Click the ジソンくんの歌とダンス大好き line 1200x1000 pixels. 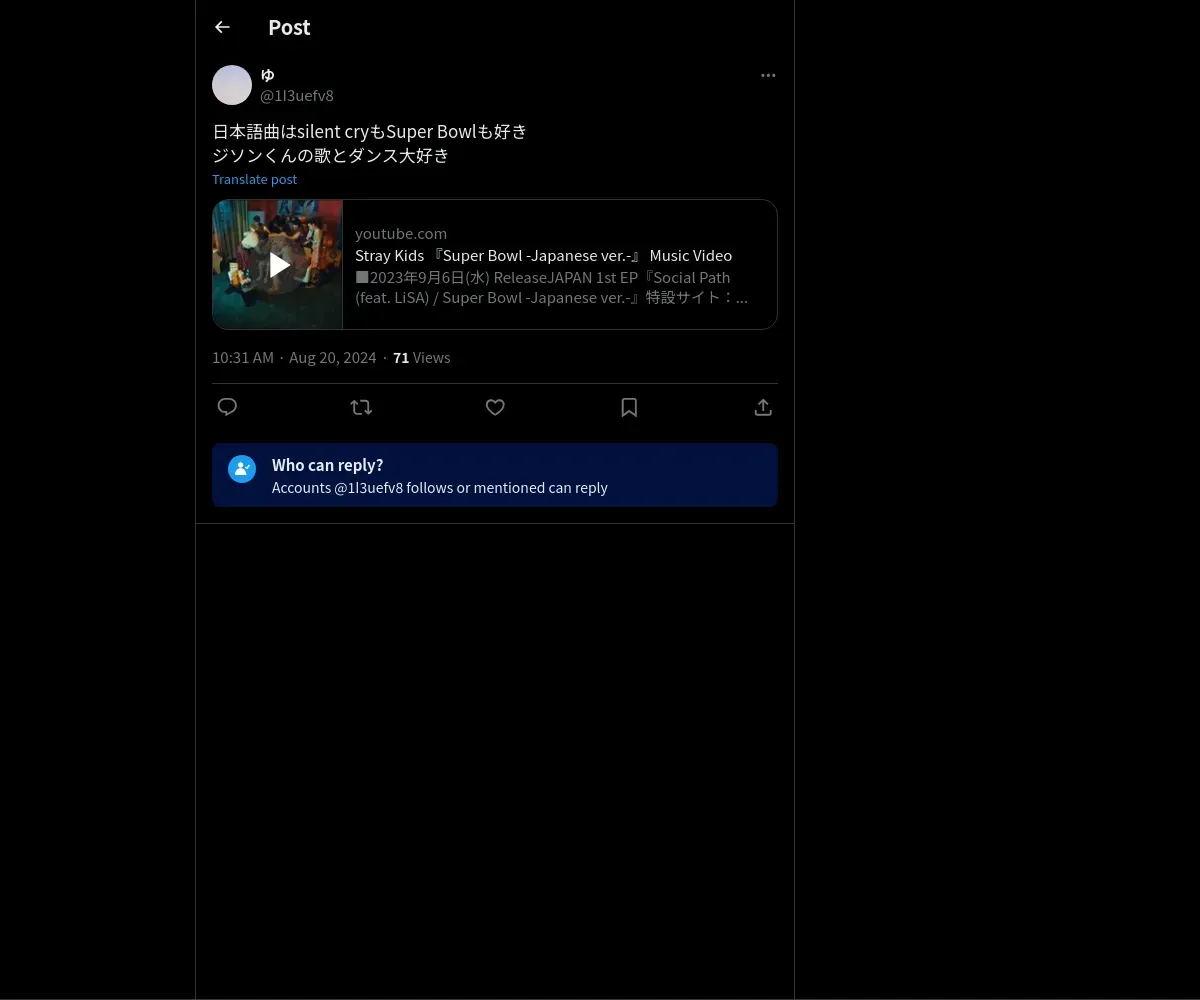pos(331,155)
